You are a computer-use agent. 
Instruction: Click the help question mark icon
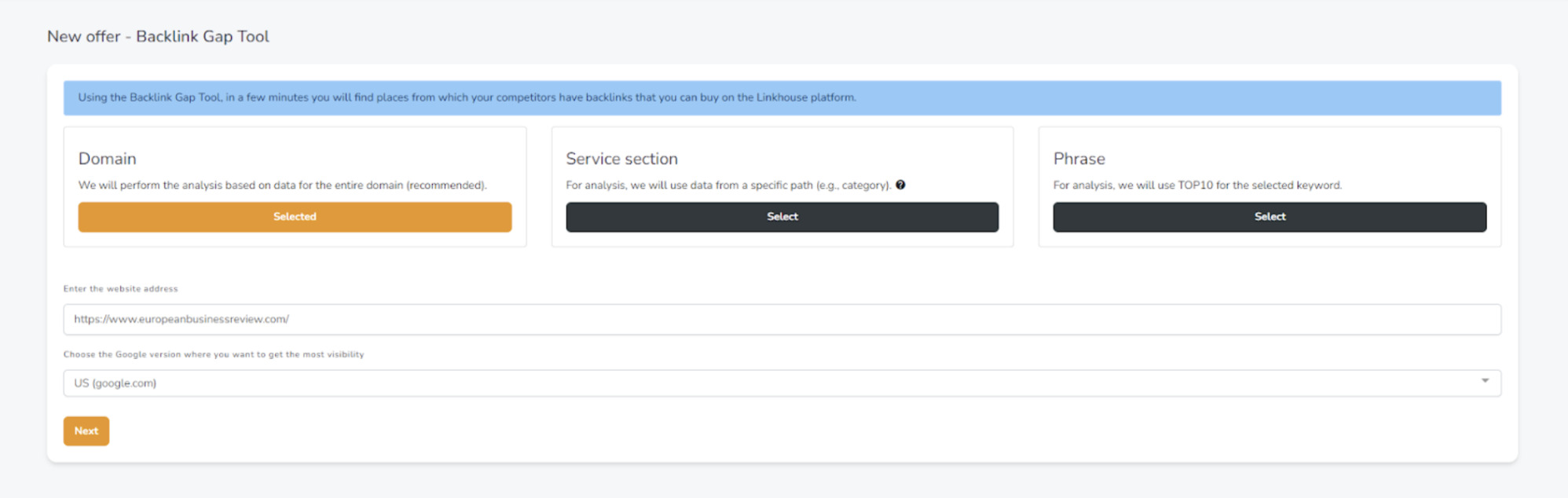(900, 185)
